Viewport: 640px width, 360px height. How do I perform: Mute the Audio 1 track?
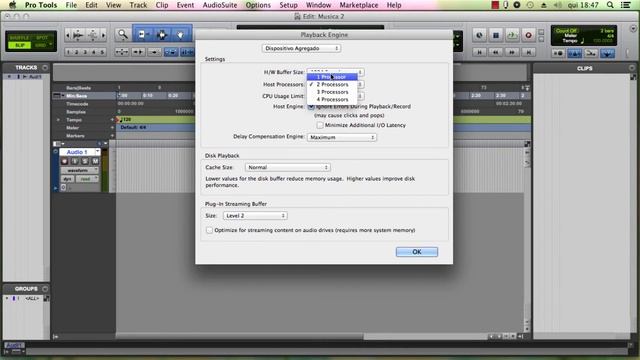coord(95,161)
